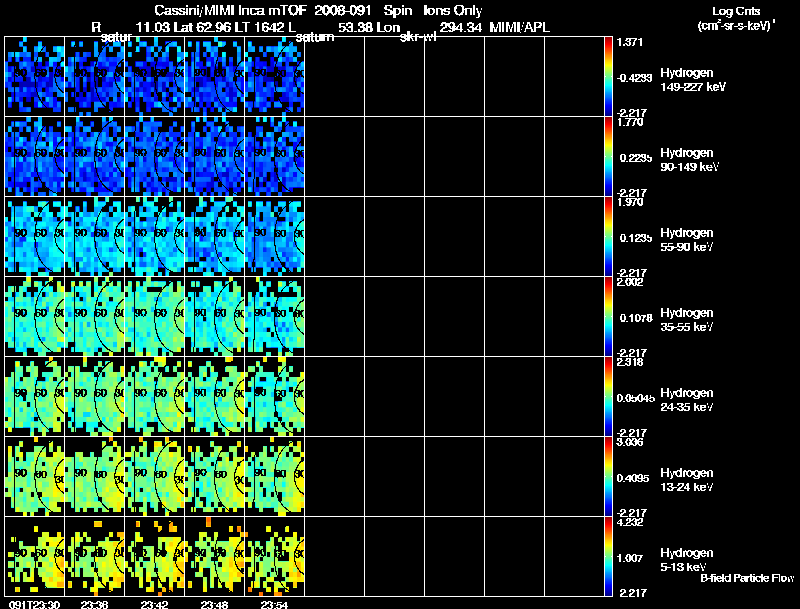Screen dimensions: 800x609
Task: Click the B-field Particle Flow label
Action: click(747, 578)
